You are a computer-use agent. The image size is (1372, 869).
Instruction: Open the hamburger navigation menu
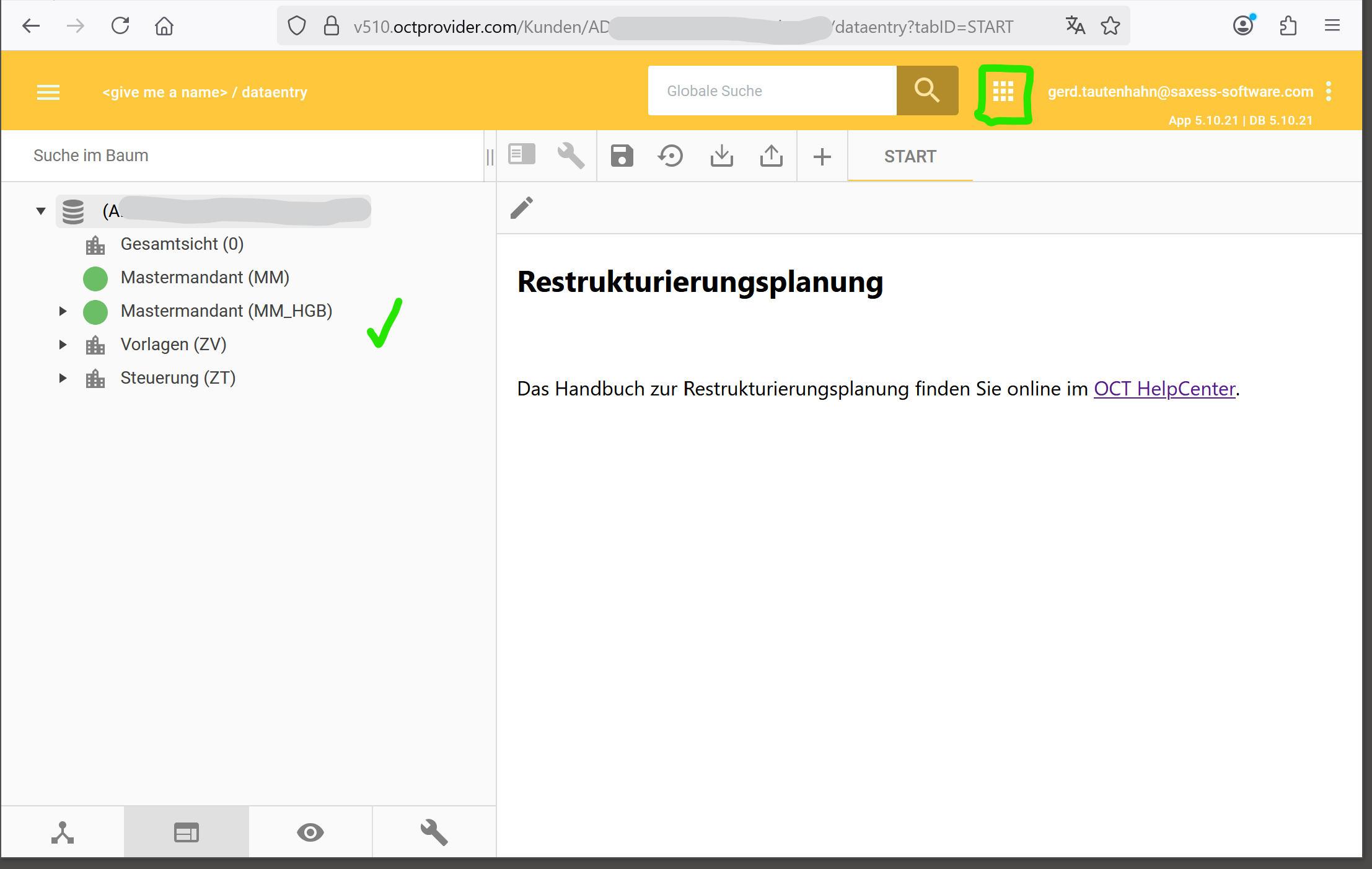(x=48, y=92)
